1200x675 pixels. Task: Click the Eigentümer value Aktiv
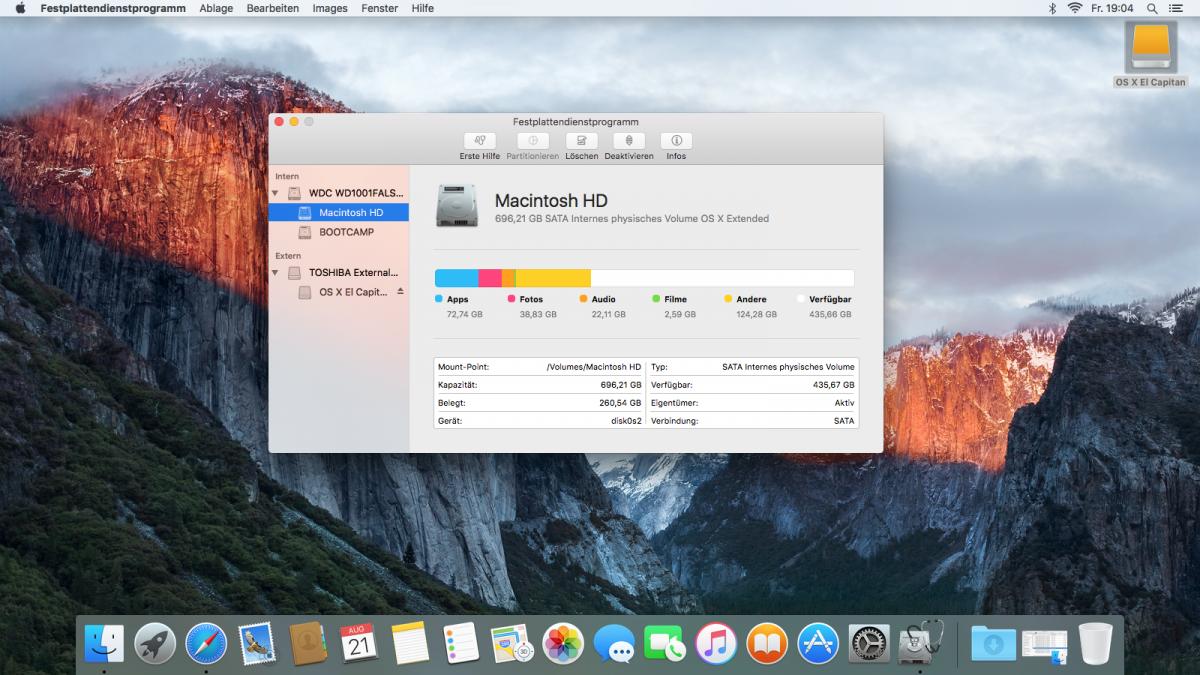coord(845,402)
